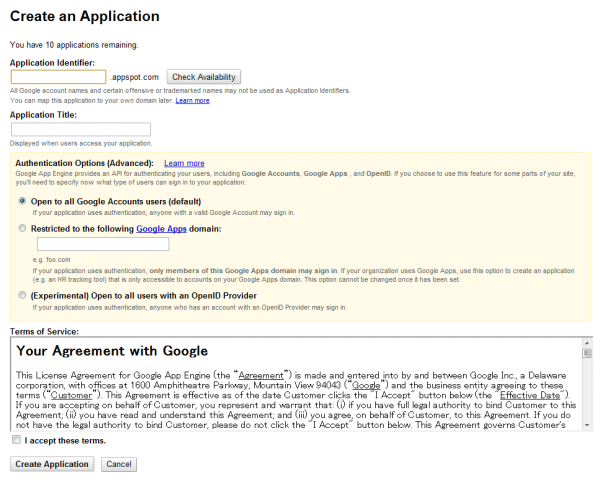Image resolution: width=600 pixels, height=480 pixels.
Task: Select Experimental OpenID Provider radio option
Action: (x=23, y=296)
